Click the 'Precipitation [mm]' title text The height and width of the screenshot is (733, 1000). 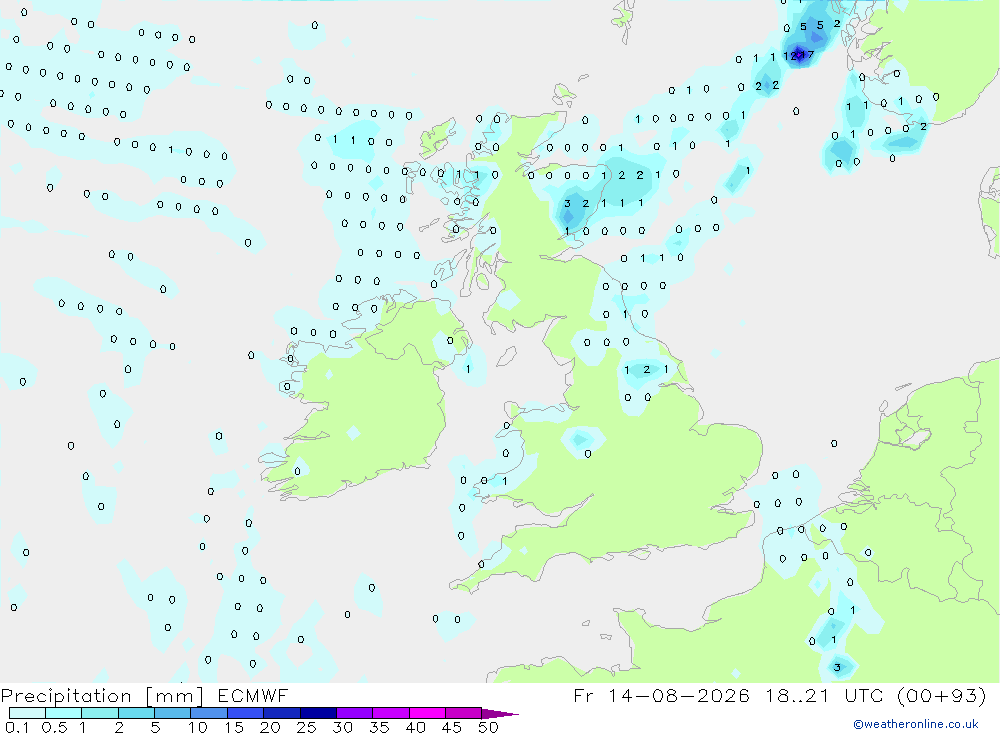pyautogui.click(x=102, y=696)
